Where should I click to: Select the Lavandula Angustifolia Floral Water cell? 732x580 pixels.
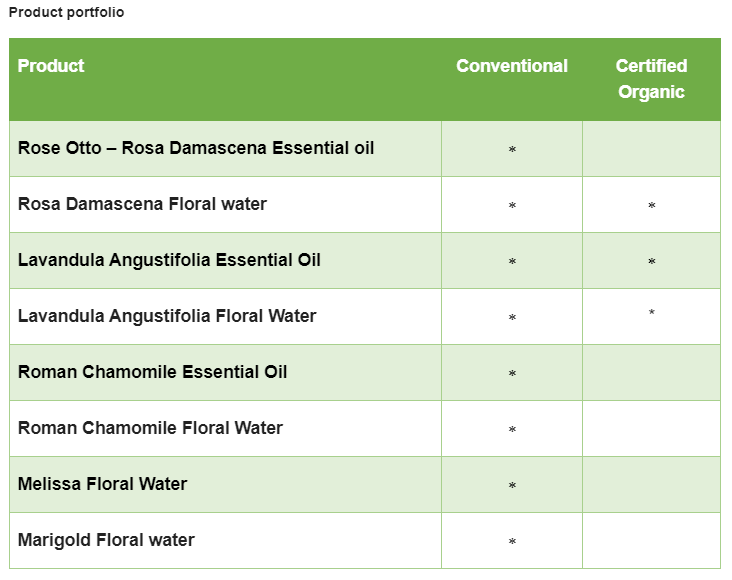pos(167,316)
